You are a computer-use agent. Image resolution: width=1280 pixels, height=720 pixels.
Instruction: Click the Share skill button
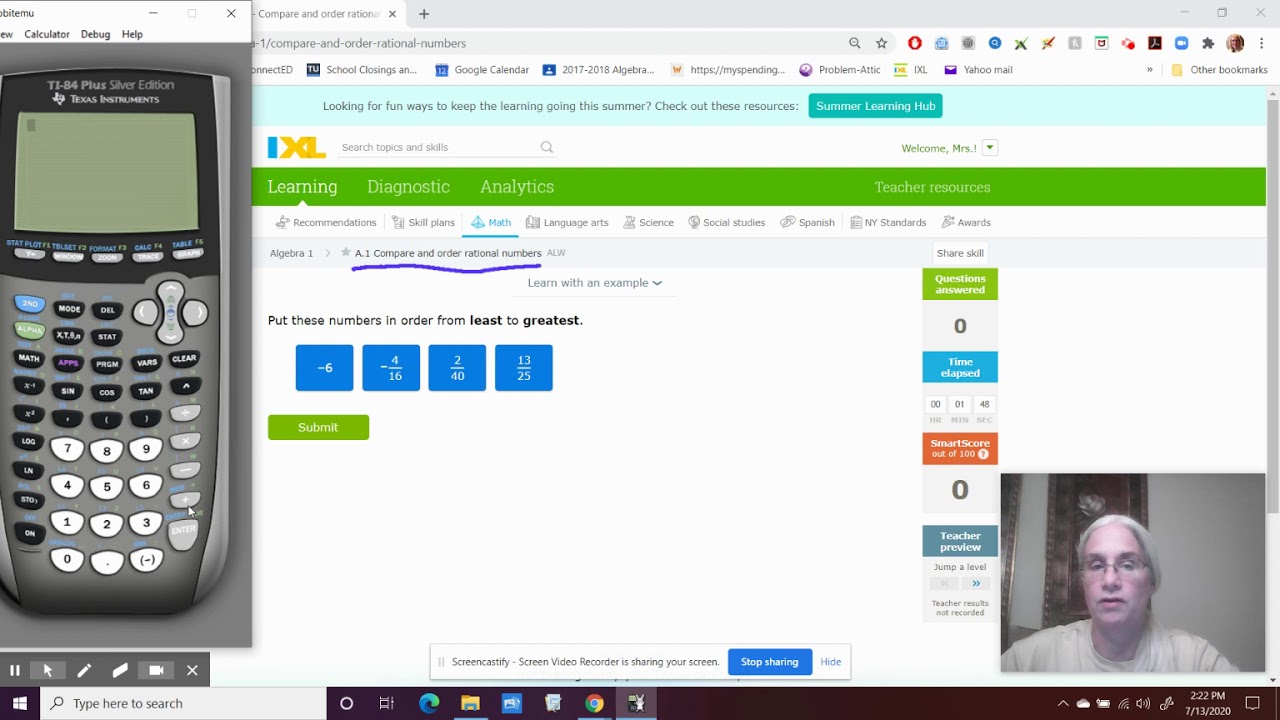960,253
